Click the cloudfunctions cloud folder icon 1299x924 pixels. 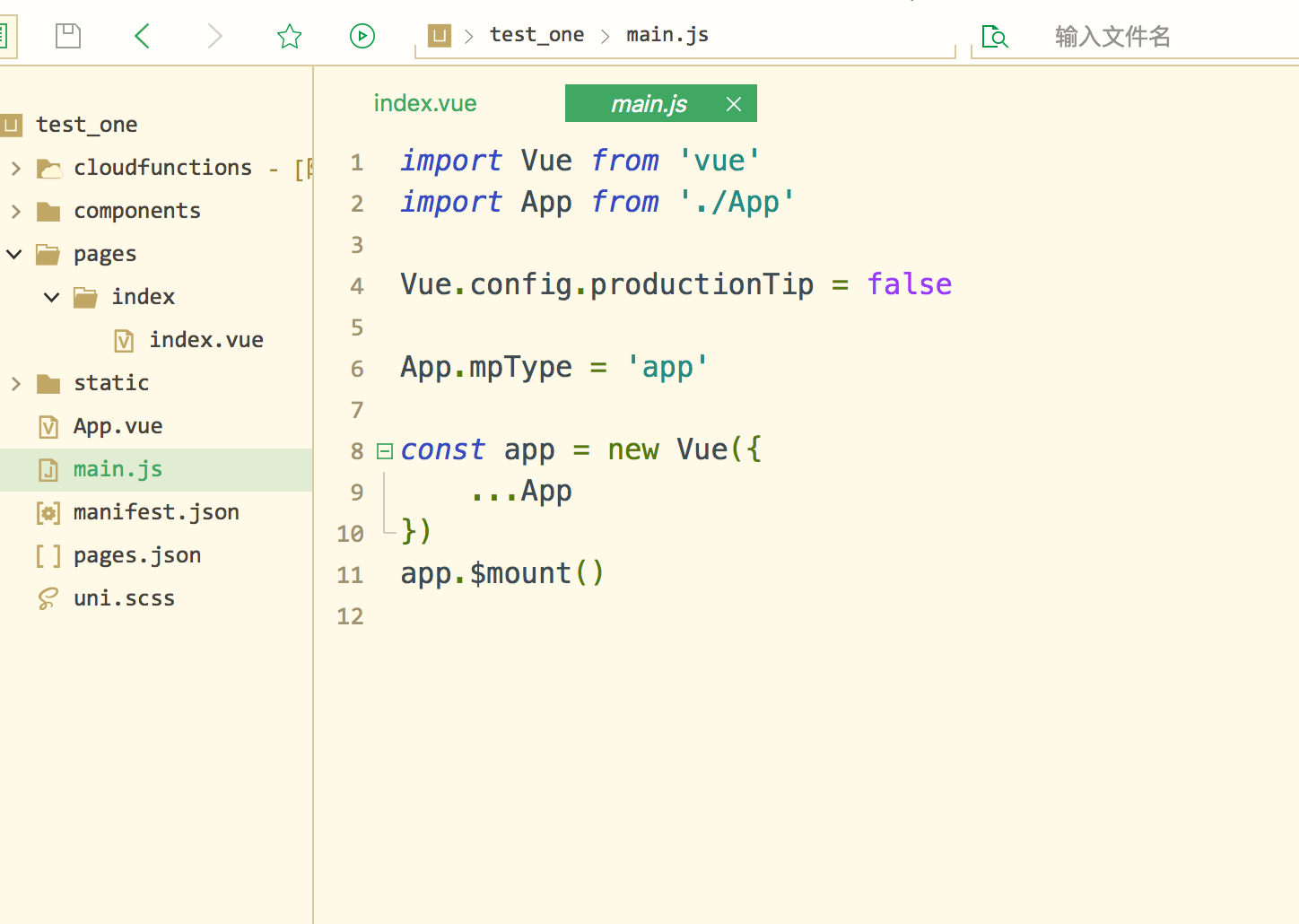(48, 169)
